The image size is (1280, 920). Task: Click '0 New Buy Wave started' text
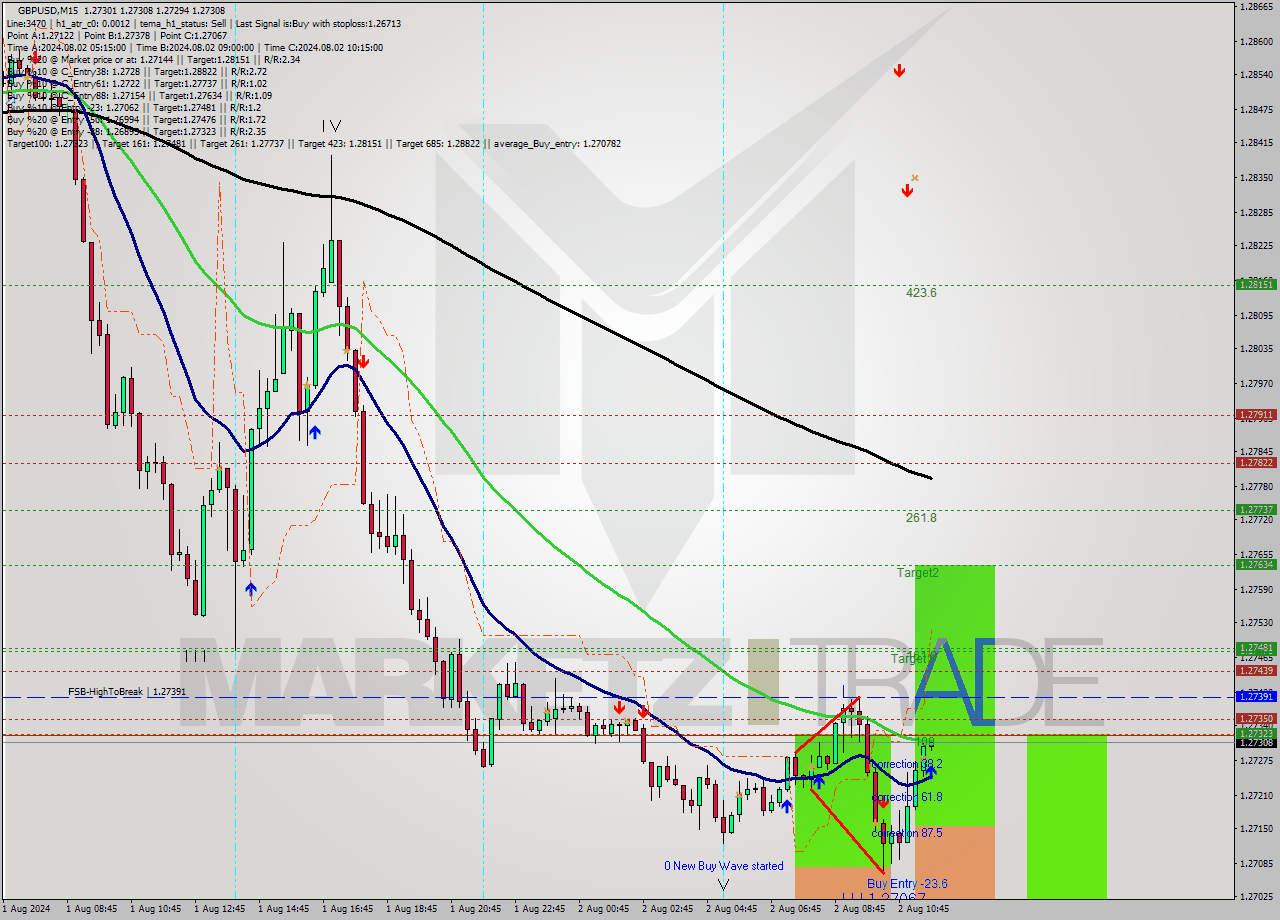(x=724, y=866)
